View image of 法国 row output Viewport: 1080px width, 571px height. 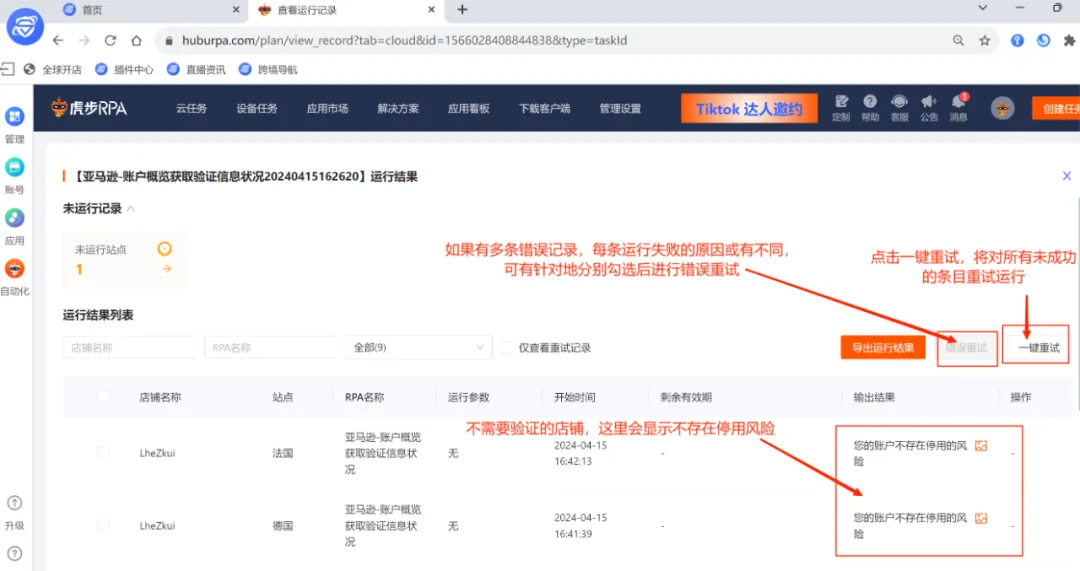(981, 446)
